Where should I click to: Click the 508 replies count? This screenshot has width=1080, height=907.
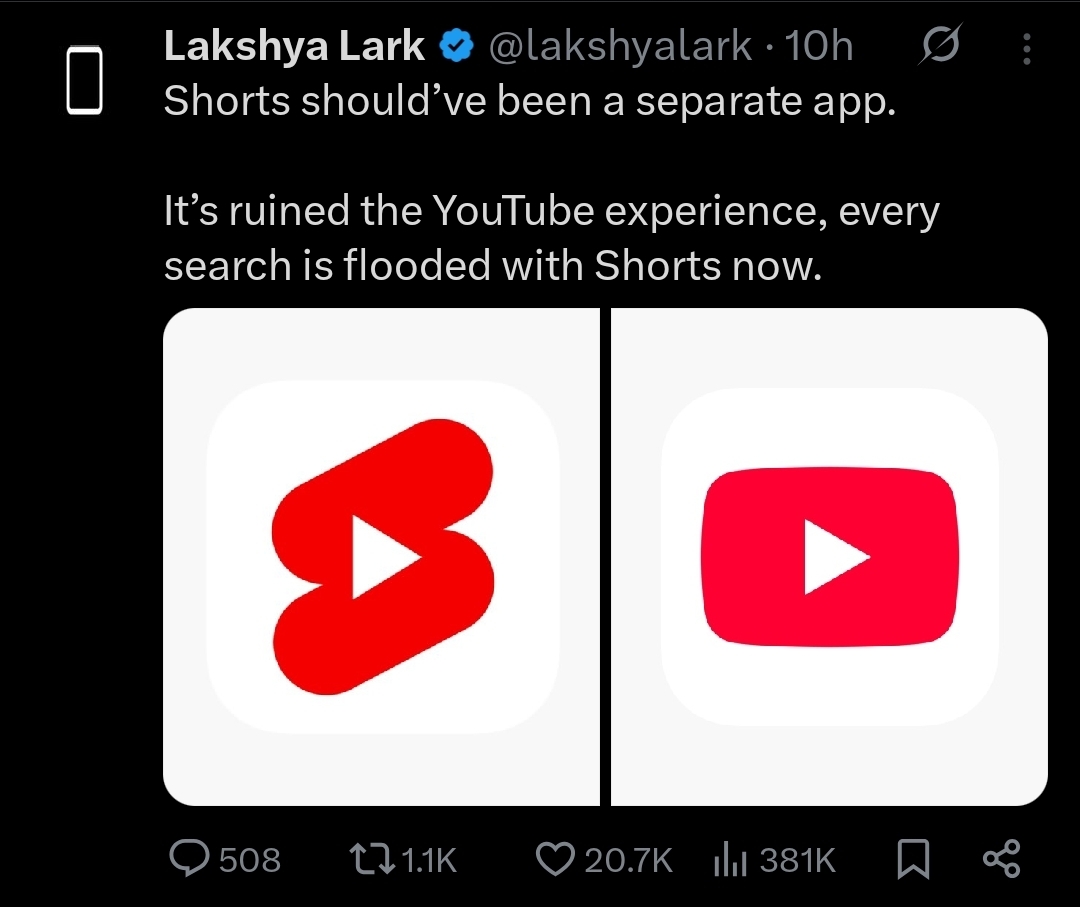coord(249,860)
